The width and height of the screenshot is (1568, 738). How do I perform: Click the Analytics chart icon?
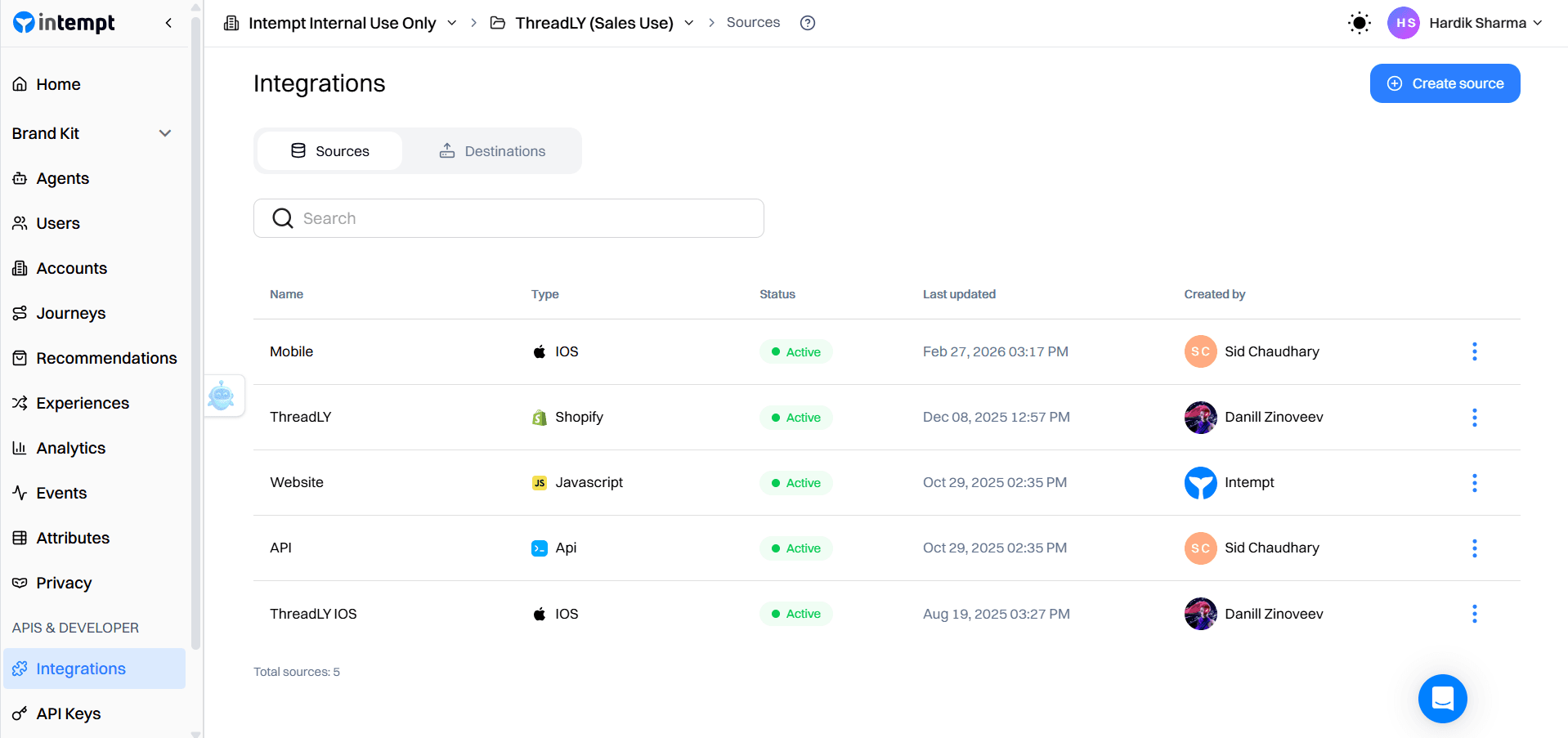click(x=20, y=448)
